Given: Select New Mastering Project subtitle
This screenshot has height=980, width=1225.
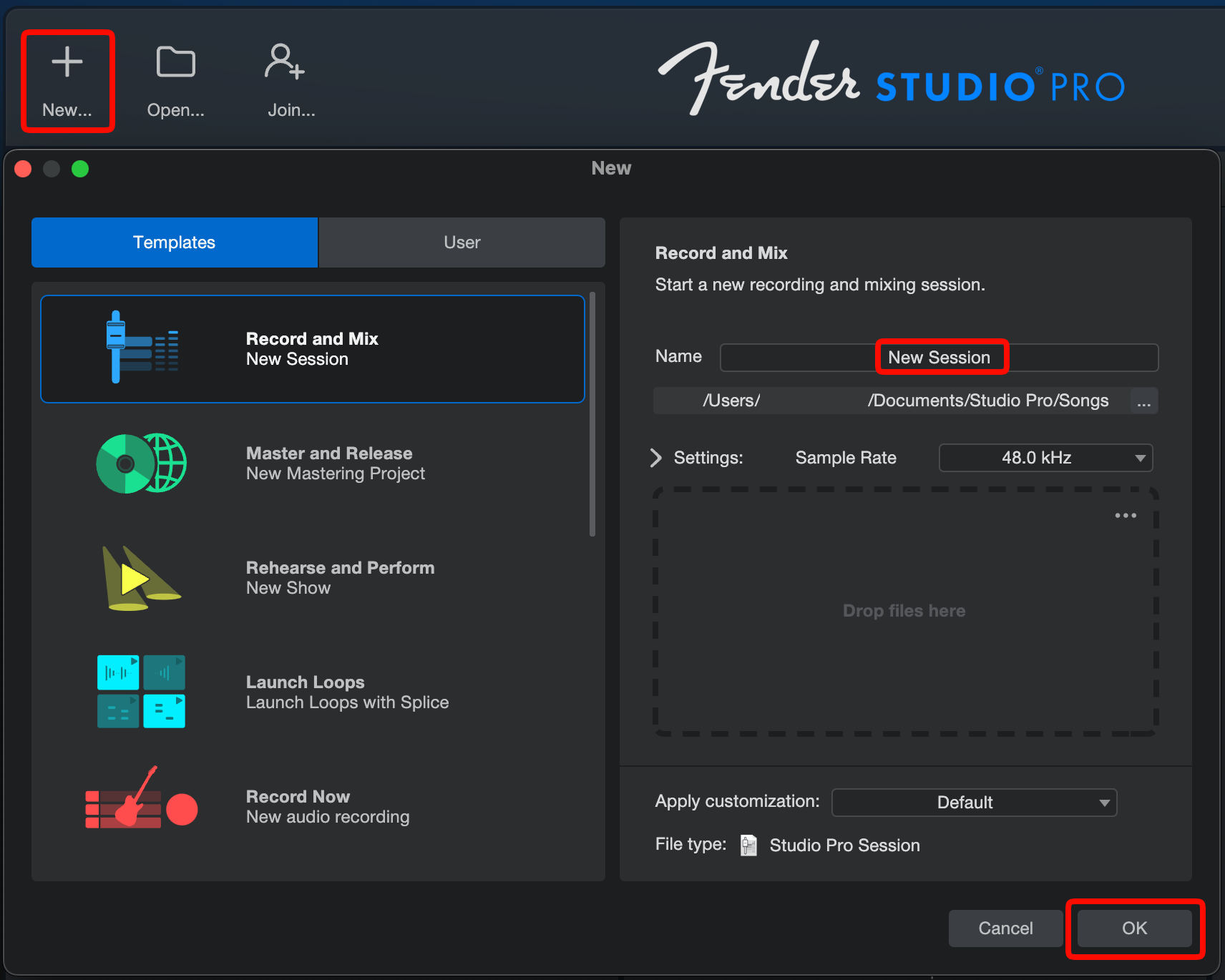Looking at the screenshot, I should click(x=336, y=474).
